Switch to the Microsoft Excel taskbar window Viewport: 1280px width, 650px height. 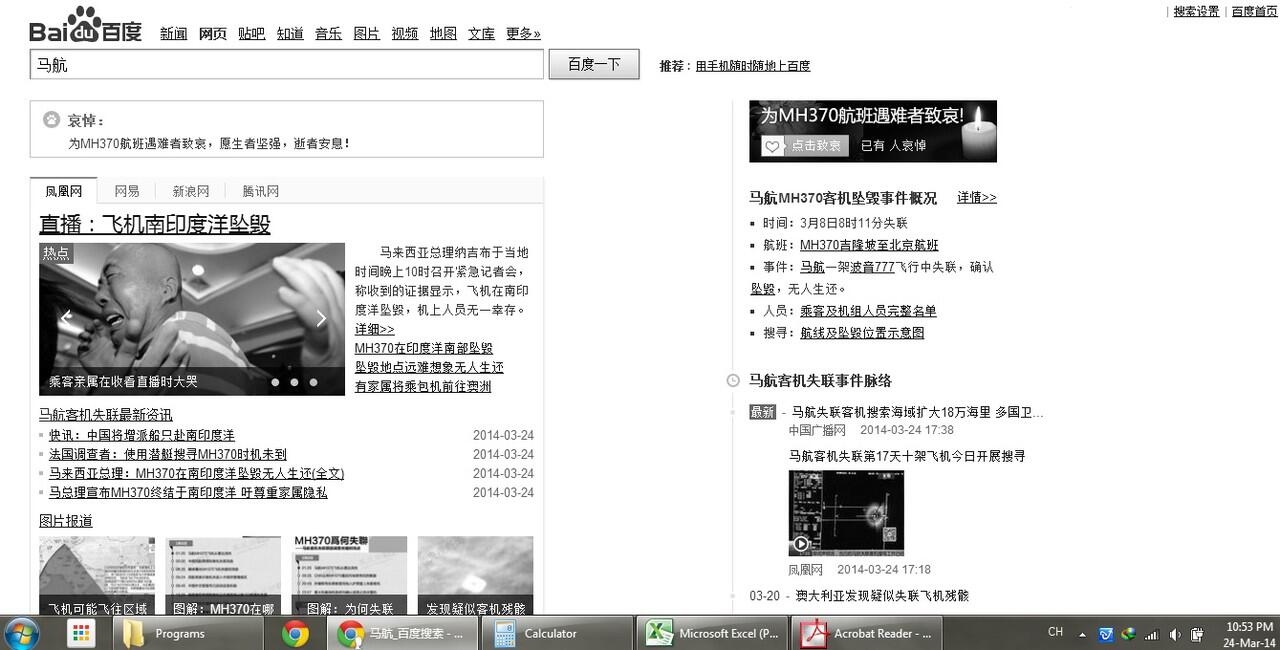point(712,633)
